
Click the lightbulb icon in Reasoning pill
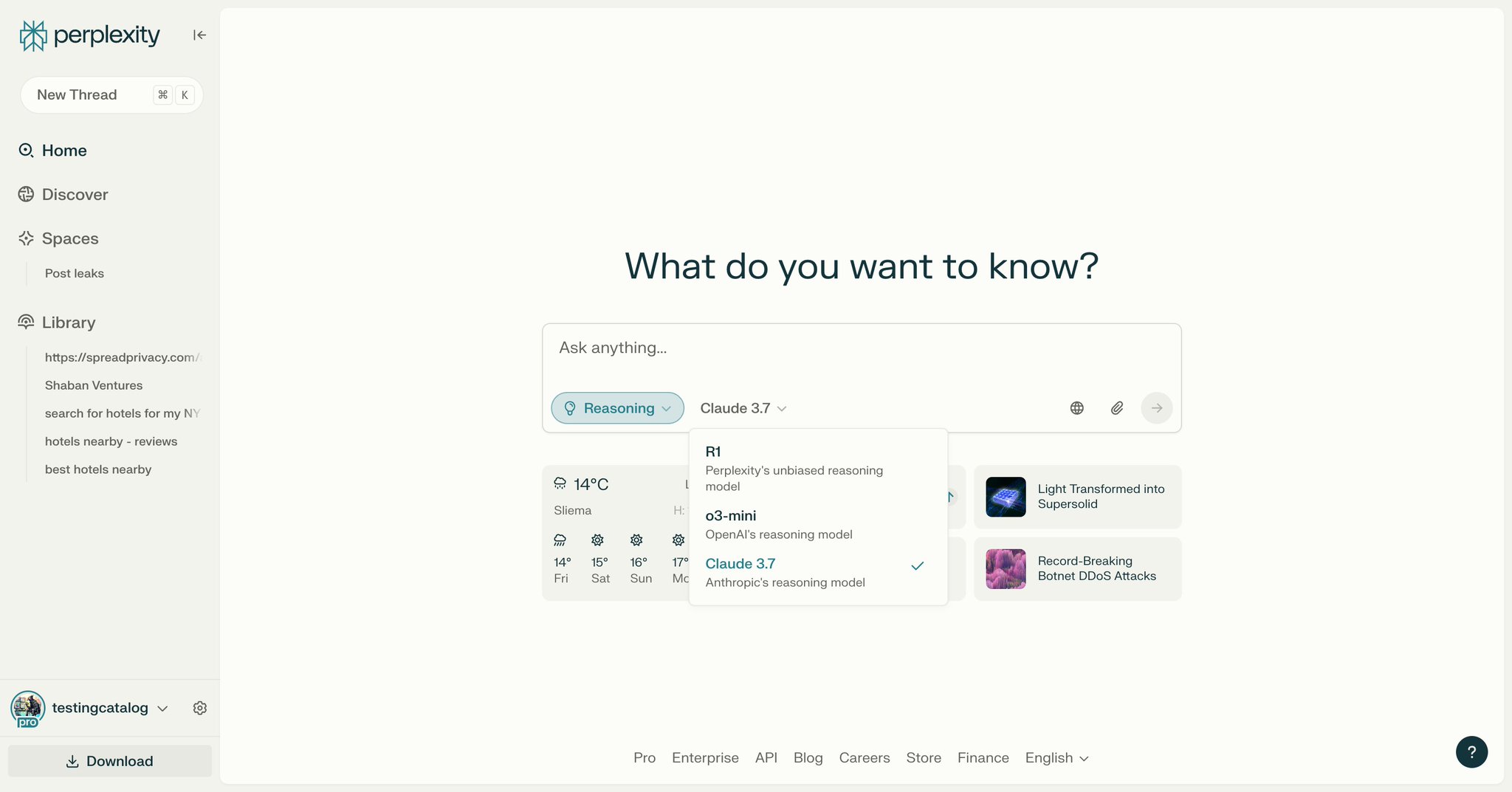coord(570,408)
